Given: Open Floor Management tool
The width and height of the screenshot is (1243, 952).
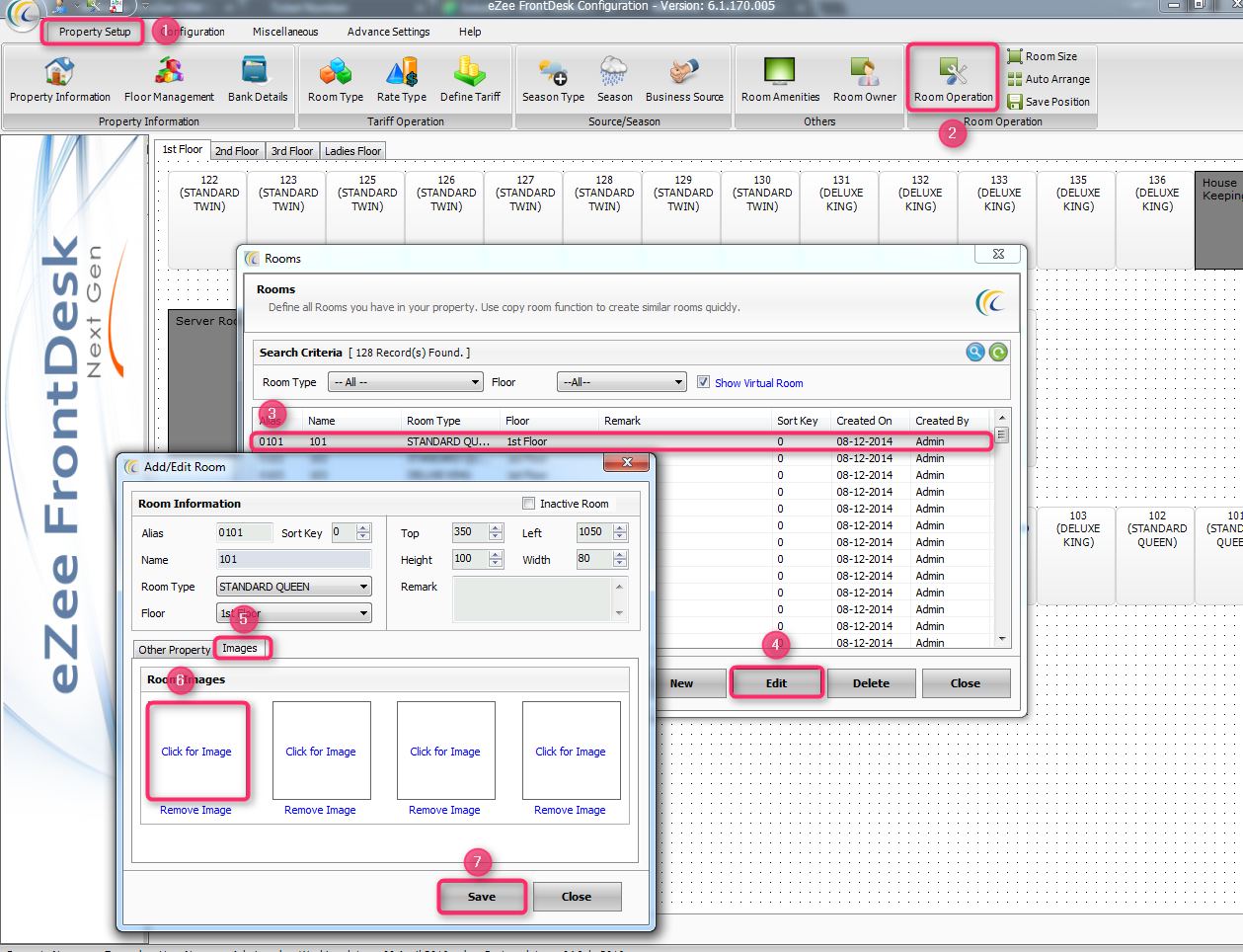Looking at the screenshot, I should tap(169, 79).
